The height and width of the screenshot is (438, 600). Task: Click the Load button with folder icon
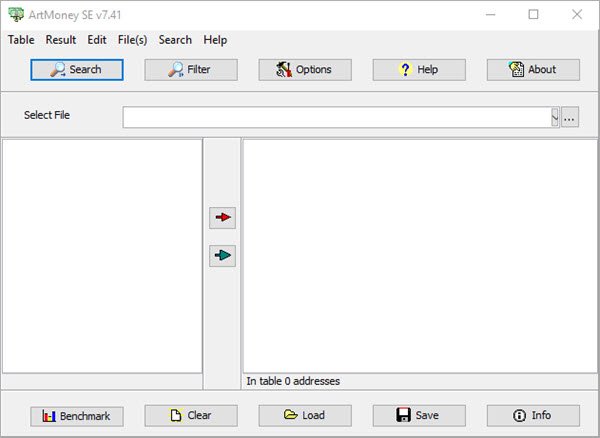(305, 415)
